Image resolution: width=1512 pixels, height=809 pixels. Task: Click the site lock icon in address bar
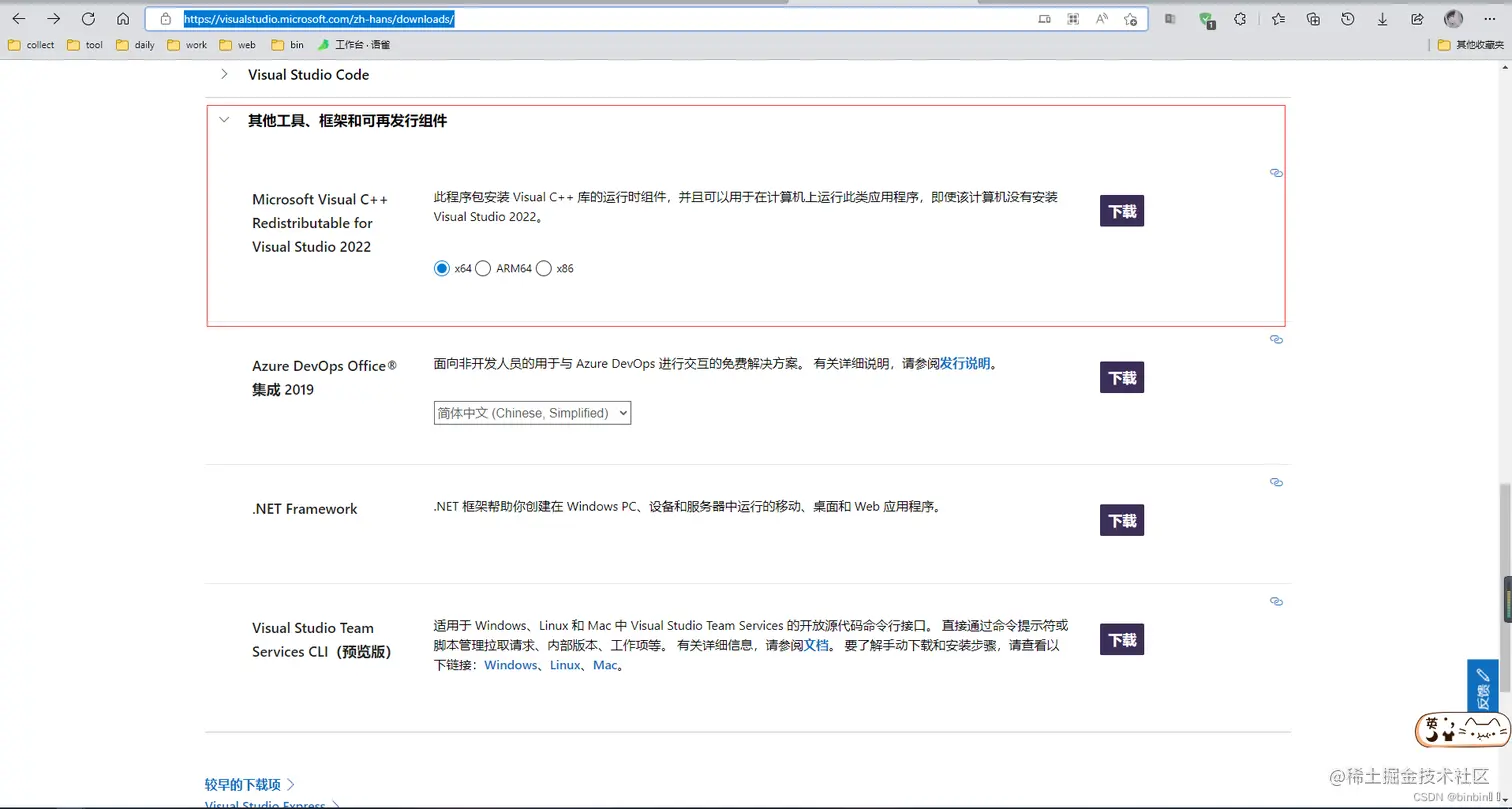pyautogui.click(x=166, y=19)
